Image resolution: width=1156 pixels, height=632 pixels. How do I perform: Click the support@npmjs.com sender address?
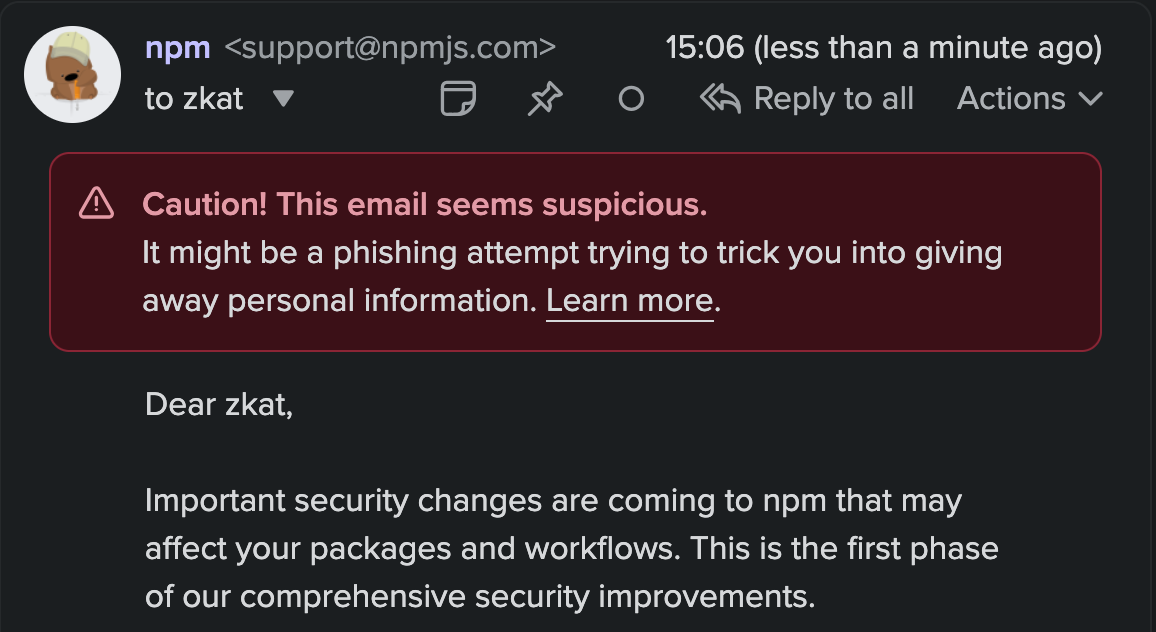(390, 47)
